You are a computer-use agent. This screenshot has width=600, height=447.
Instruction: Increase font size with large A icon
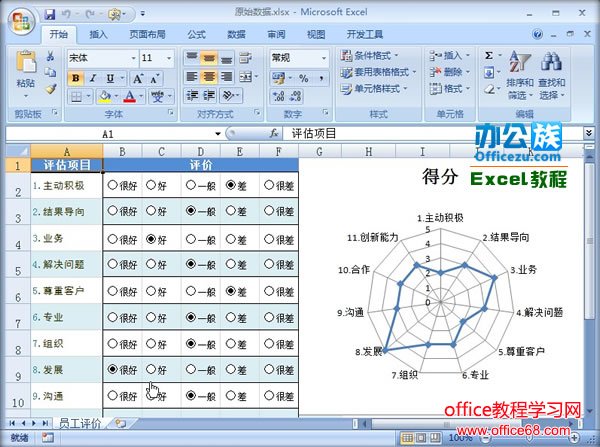[x=138, y=78]
